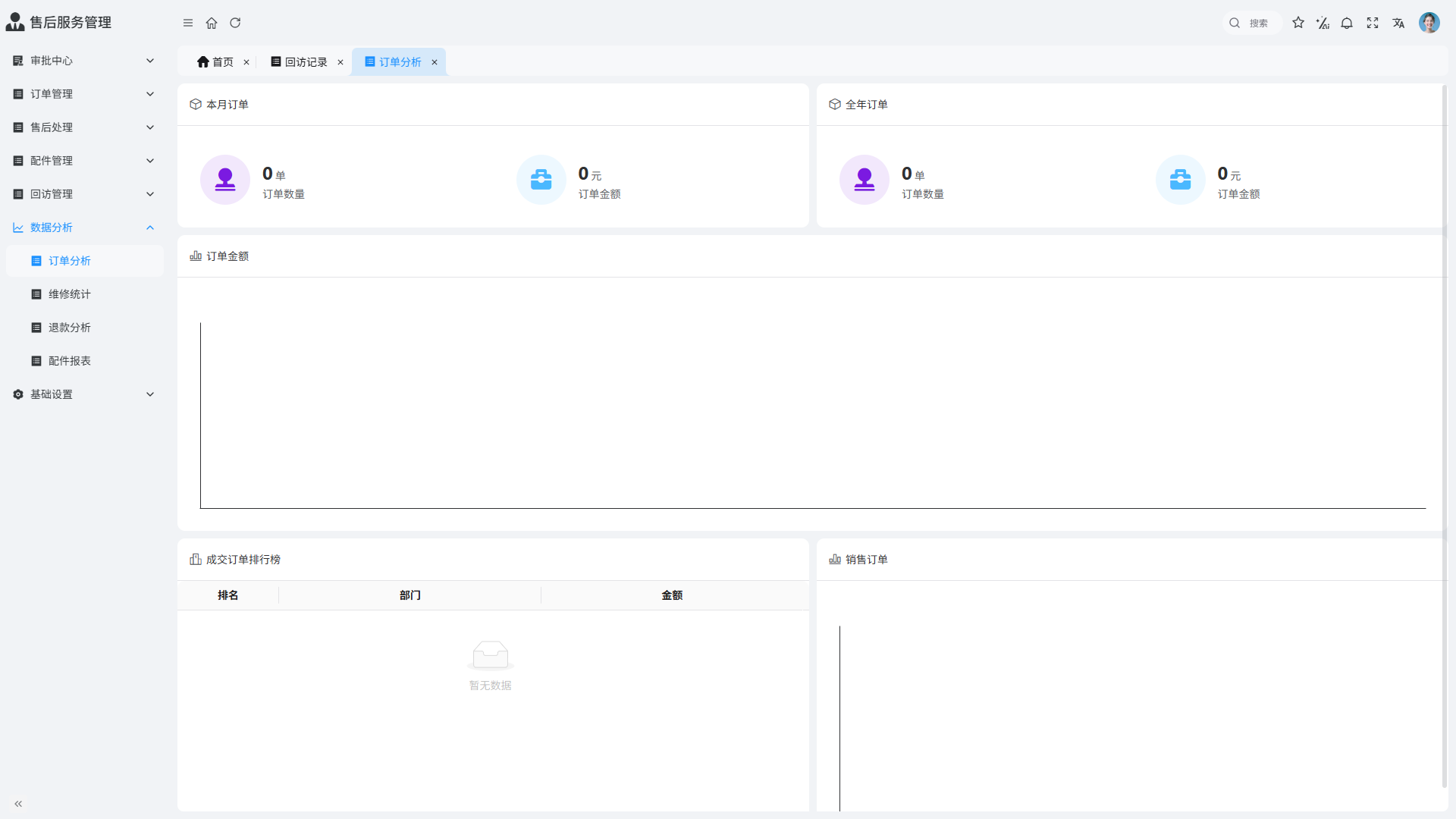Open notifications bell icon
Image resolution: width=1456 pixels, height=819 pixels.
coord(1347,23)
